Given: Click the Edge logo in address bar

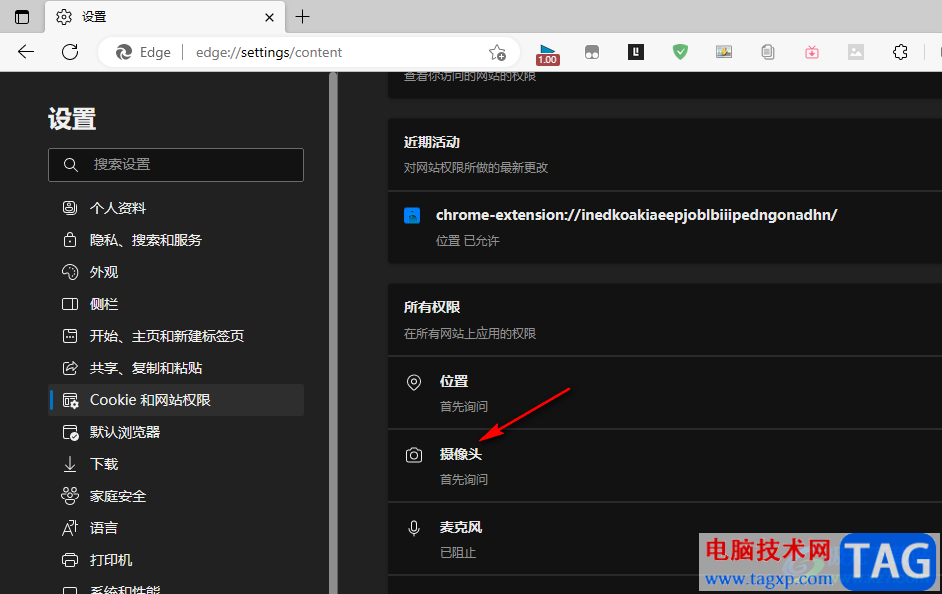Looking at the screenshot, I should click(124, 52).
